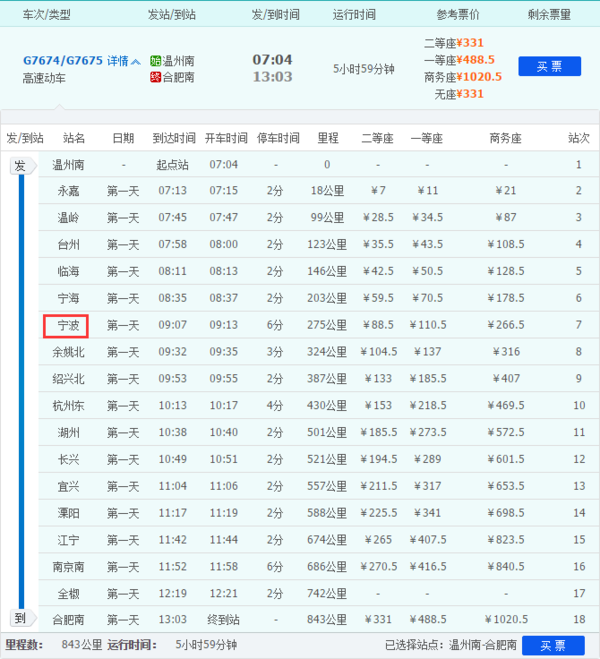Select 南京南 station in the stop list

pyautogui.click(x=68, y=567)
